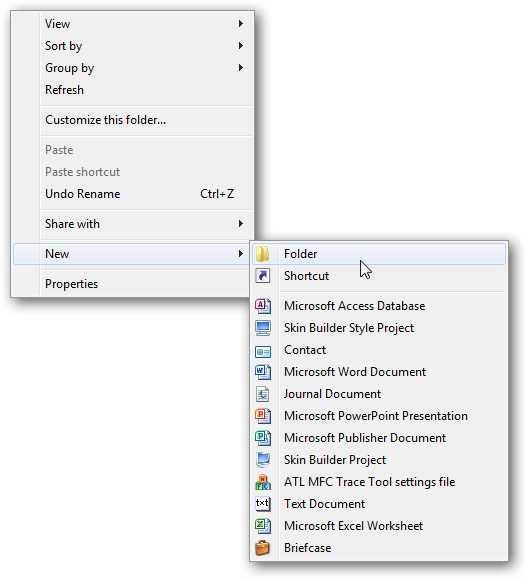Click the greyed-out Paste shortcut entry

pos(133,172)
